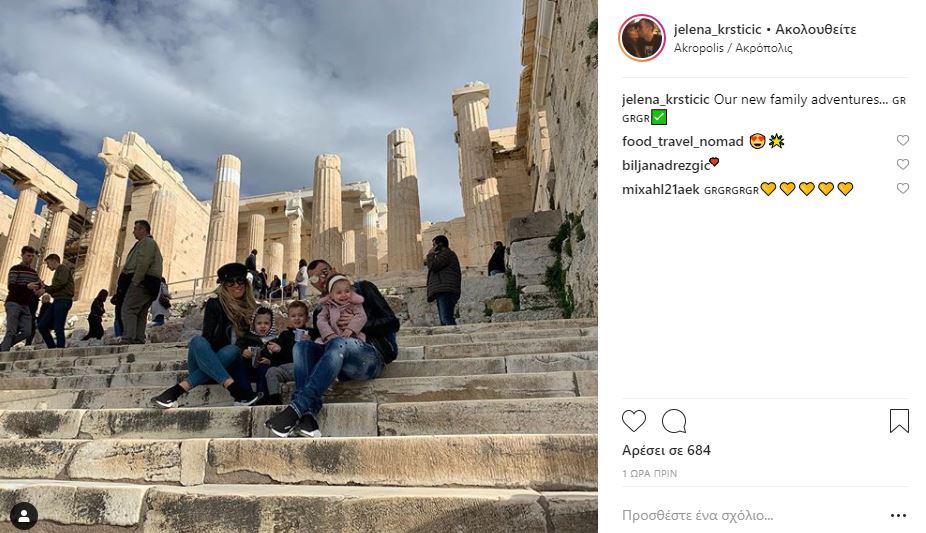Open jelena_krsticic username in caption

[666, 100]
